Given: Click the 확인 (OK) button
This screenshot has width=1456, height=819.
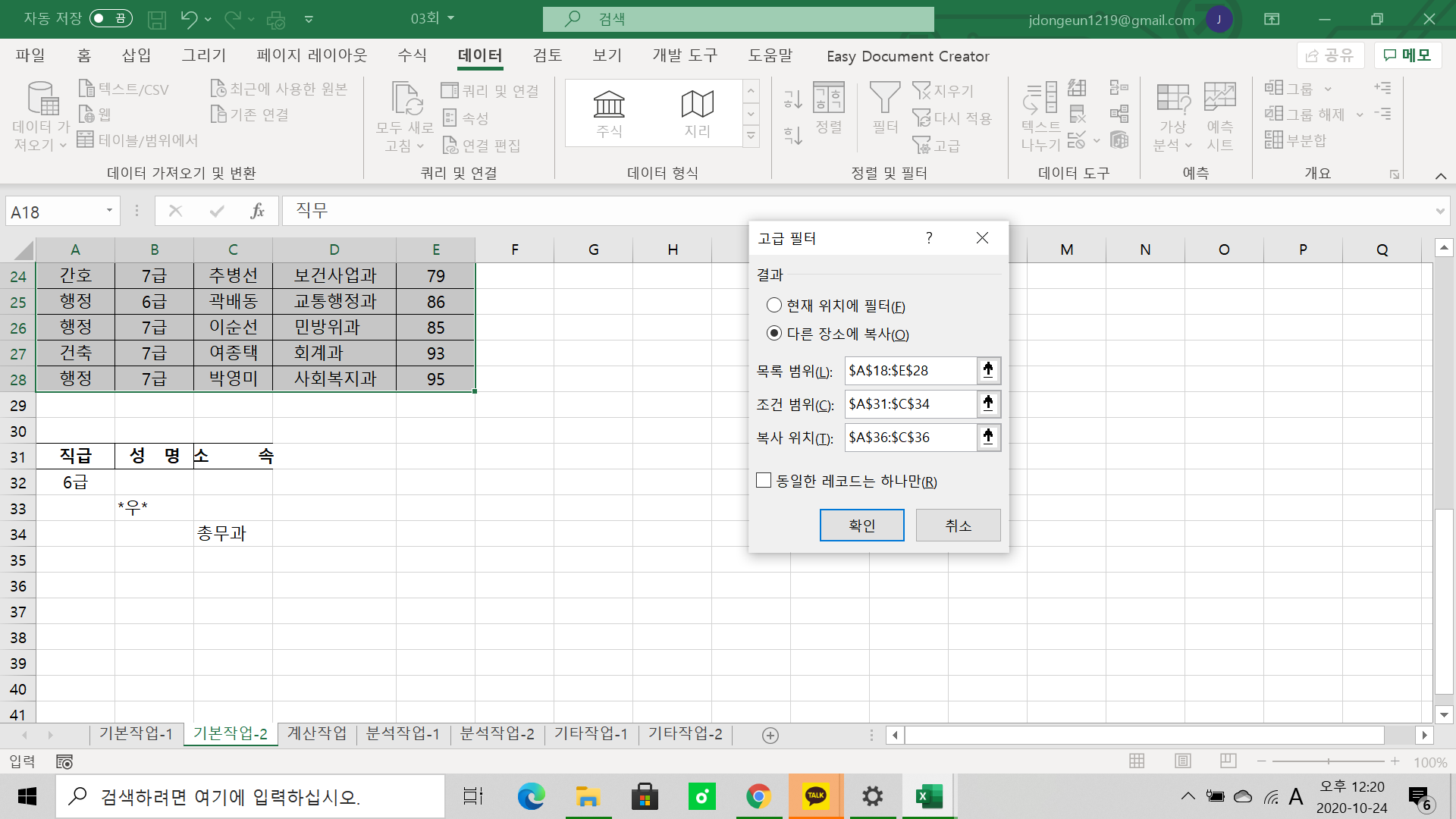Looking at the screenshot, I should pyautogui.click(x=861, y=526).
